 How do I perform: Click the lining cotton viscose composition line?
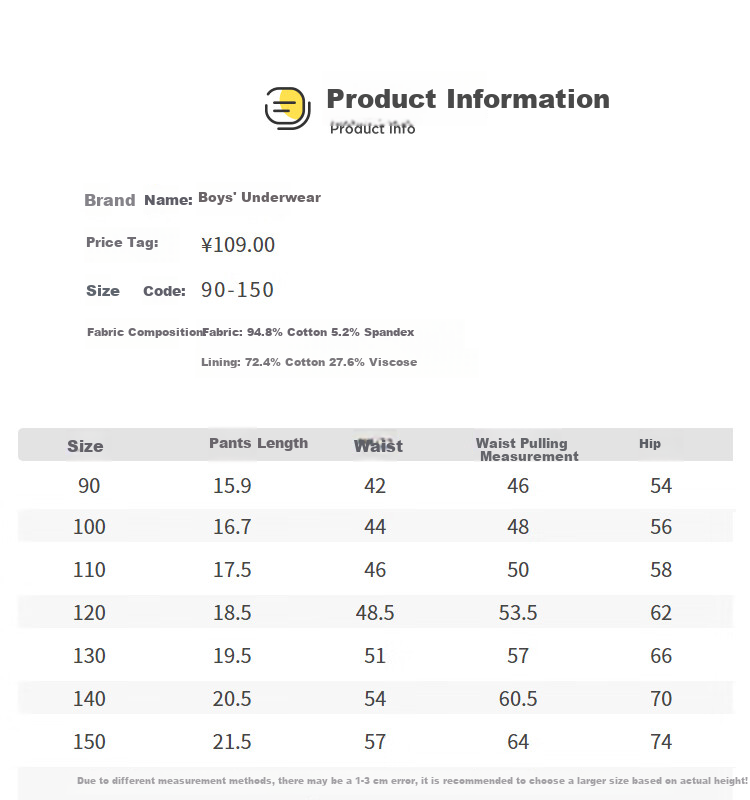[309, 362]
